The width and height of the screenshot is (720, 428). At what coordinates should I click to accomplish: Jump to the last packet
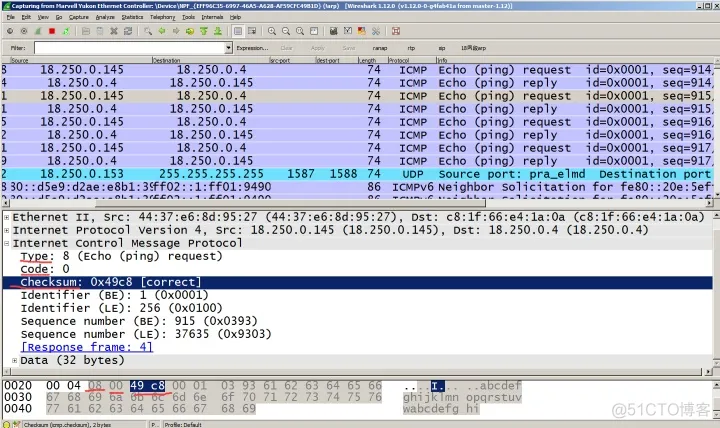pos(218,31)
